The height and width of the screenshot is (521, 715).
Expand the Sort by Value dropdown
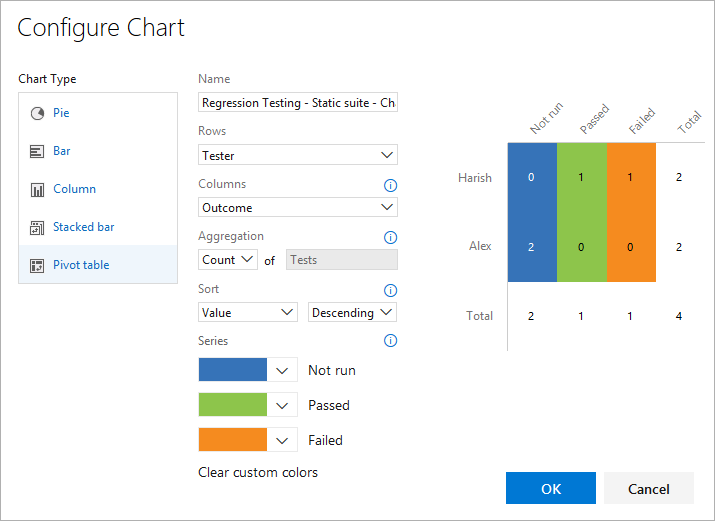coord(248,312)
